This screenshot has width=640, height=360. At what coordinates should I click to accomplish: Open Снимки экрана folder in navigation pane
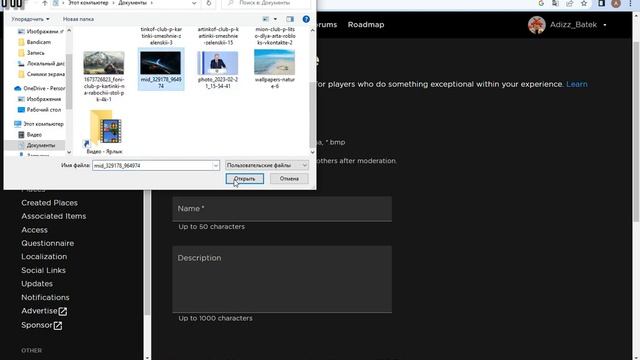(x=41, y=74)
